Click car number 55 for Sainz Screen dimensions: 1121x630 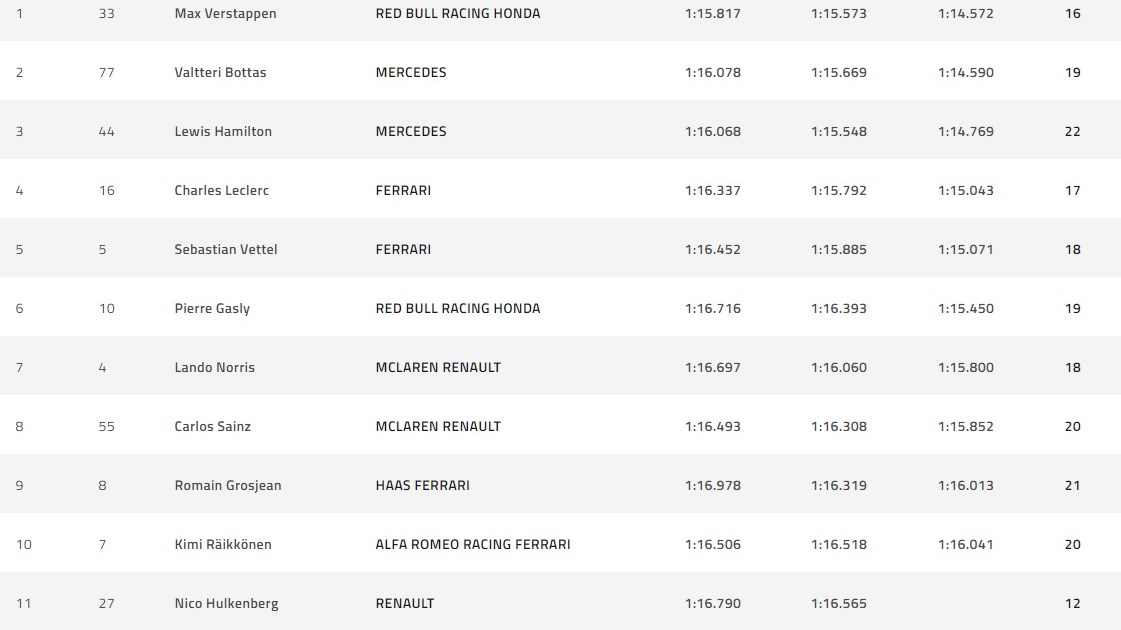106,427
